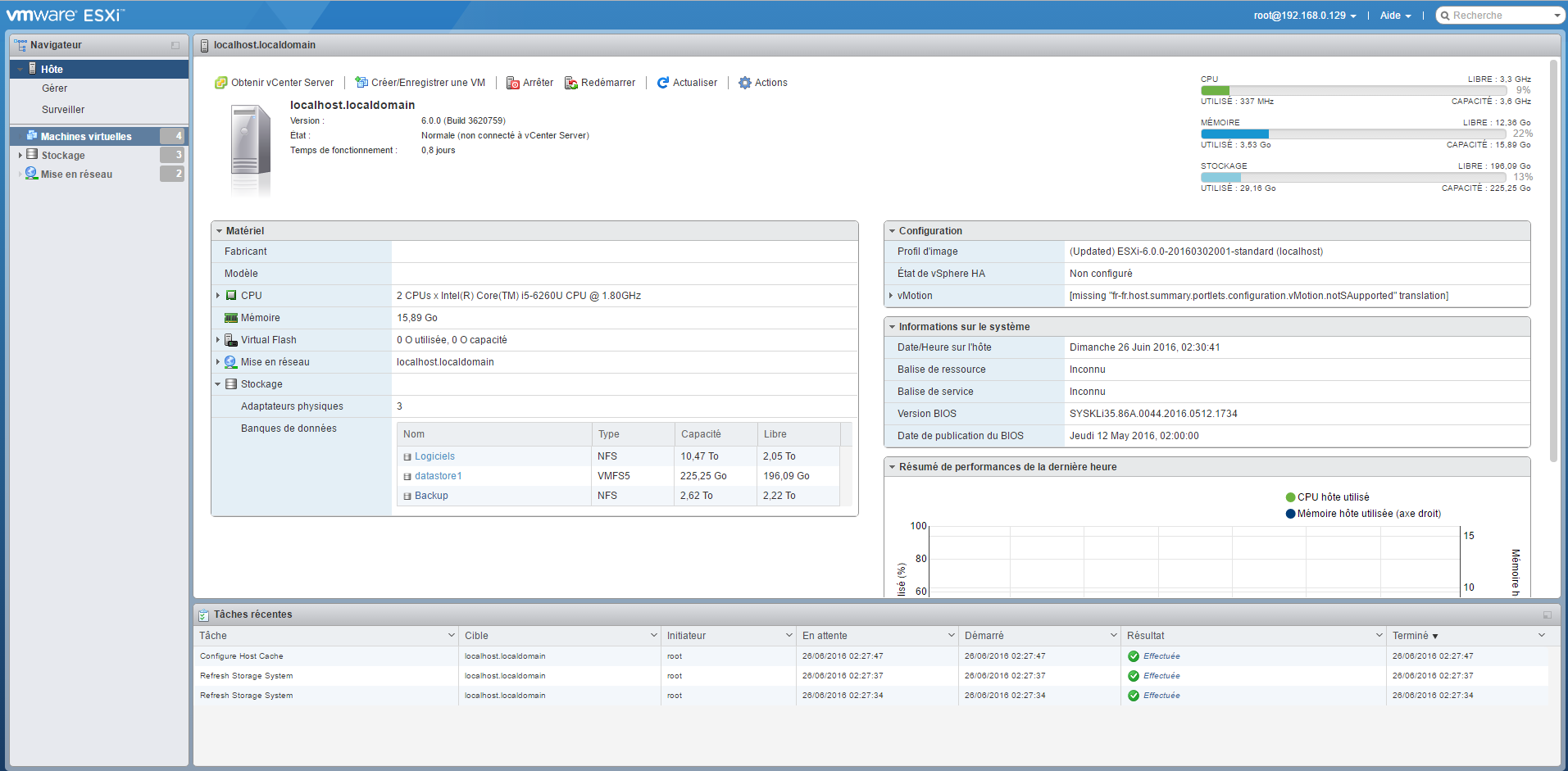
Task: Collapse the Configuration panel
Action: 892,231
